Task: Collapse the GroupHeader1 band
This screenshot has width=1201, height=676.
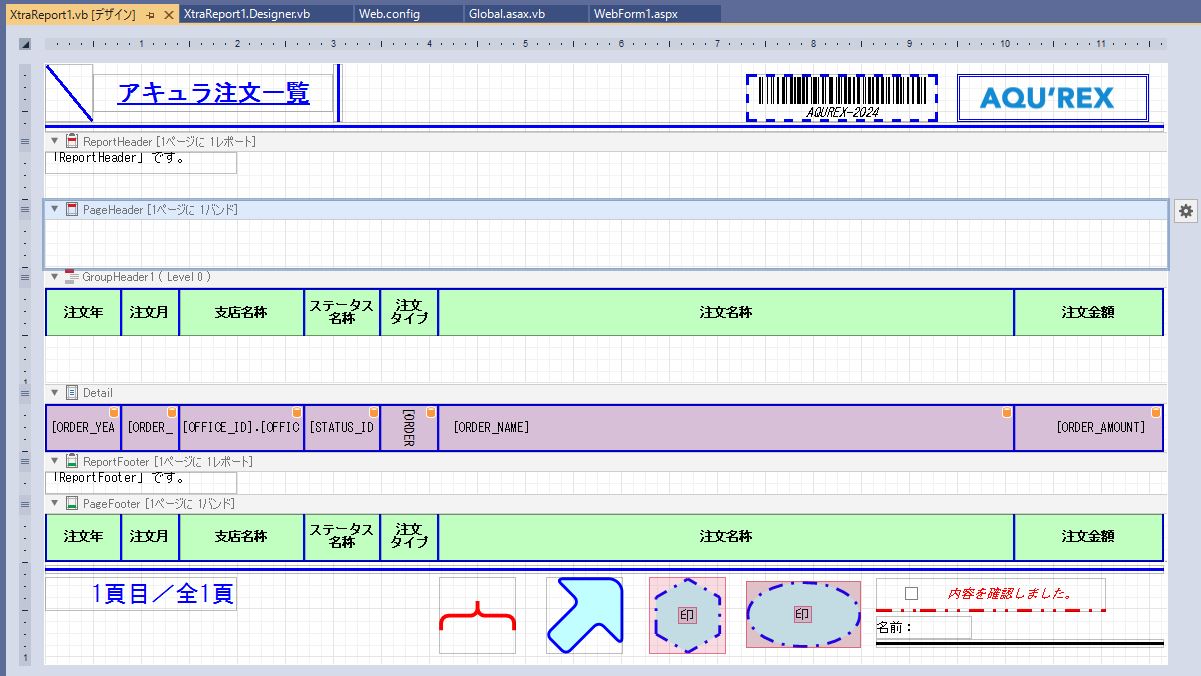Action: (55, 277)
